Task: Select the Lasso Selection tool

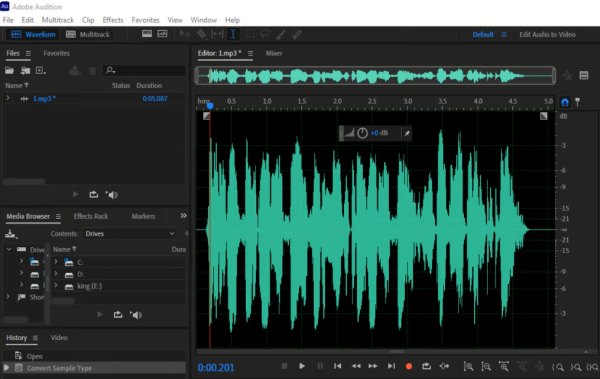Action: 265,34
